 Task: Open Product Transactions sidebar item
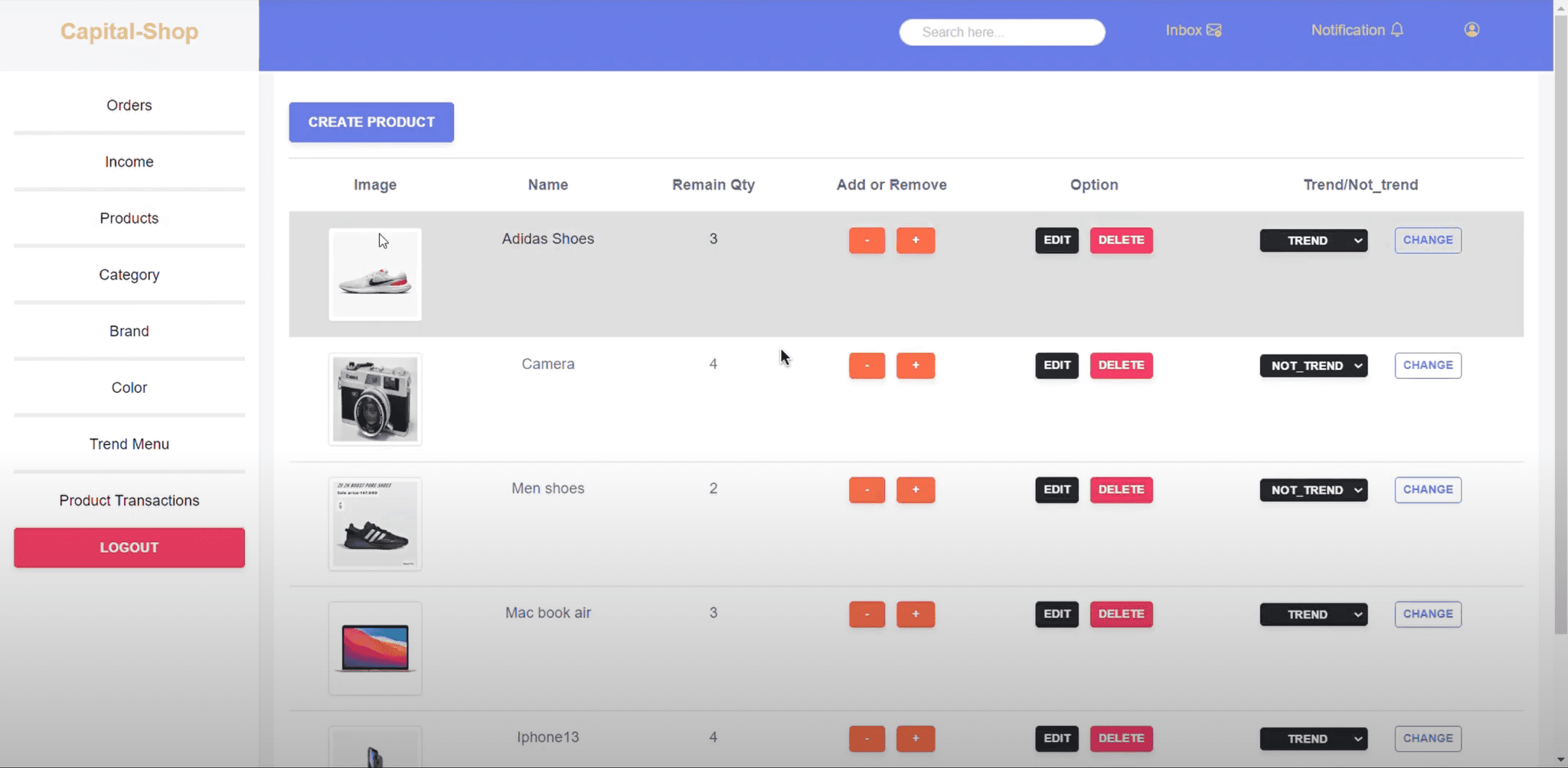coord(129,501)
